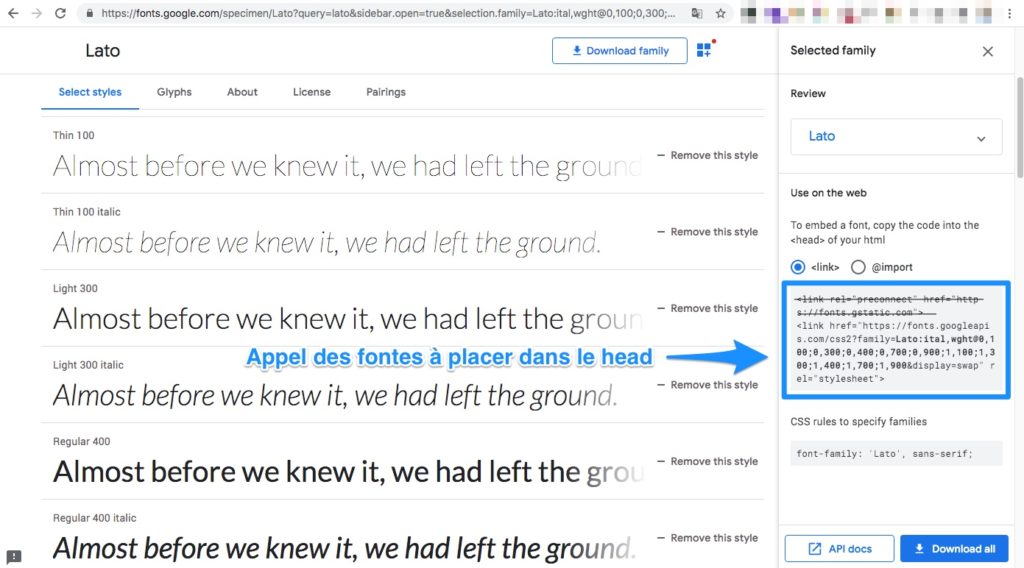The width and height of the screenshot is (1024, 568).
Task: Remove the Light 300 italic style
Action: coord(707,385)
